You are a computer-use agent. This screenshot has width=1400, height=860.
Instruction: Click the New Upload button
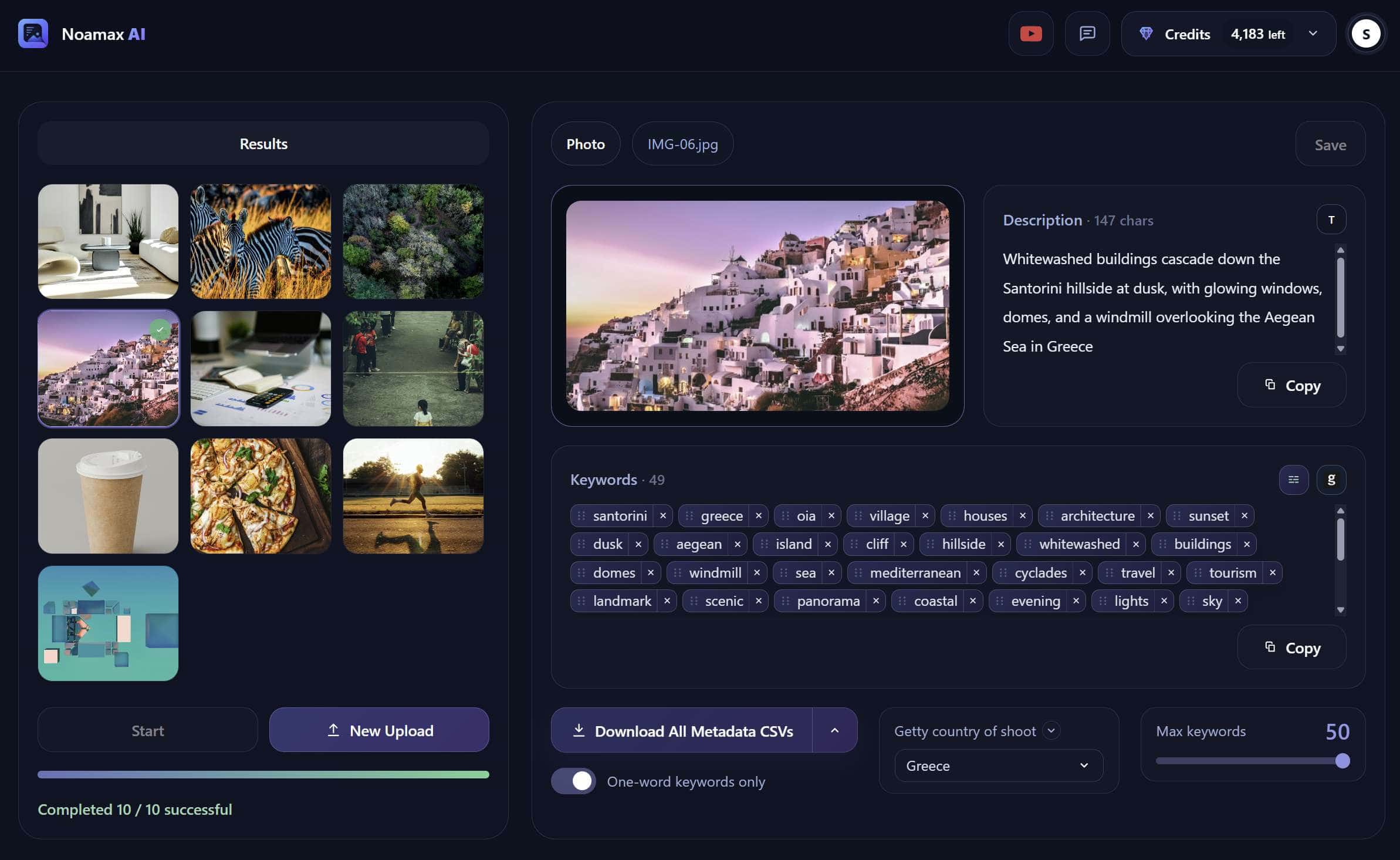(x=379, y=730)
